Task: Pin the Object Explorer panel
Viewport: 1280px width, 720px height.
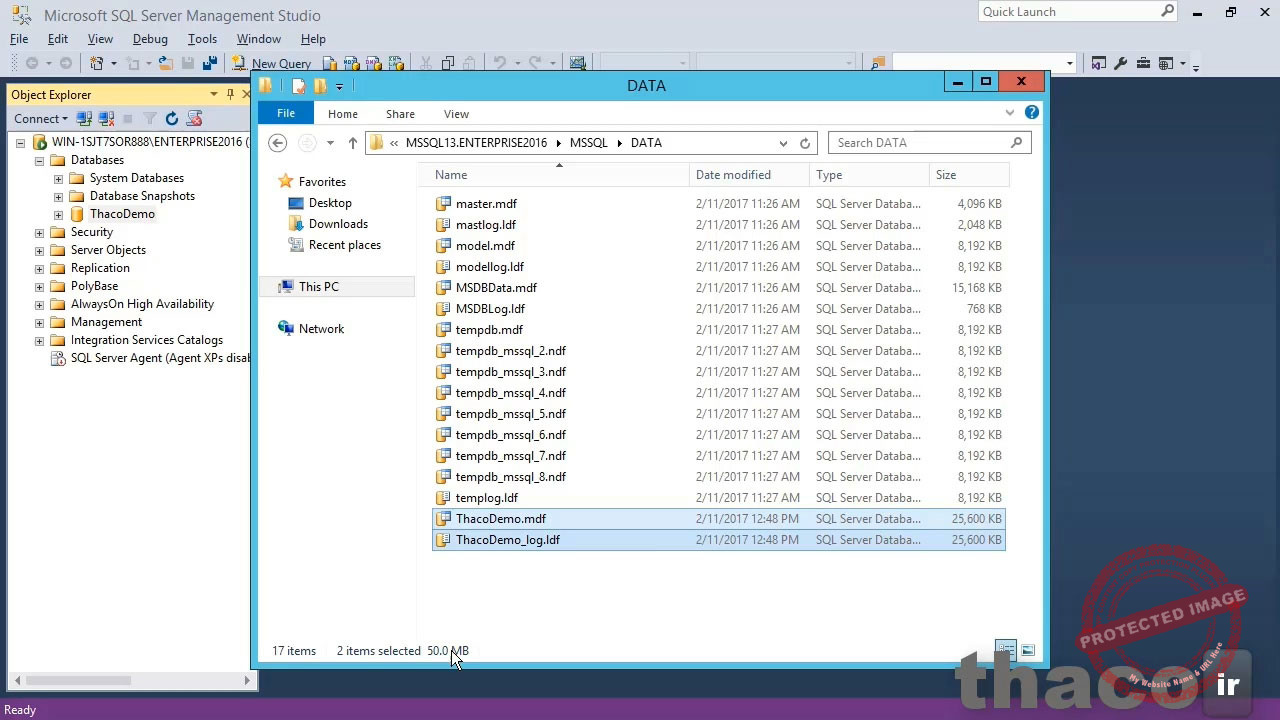Action: pos(228,94)
